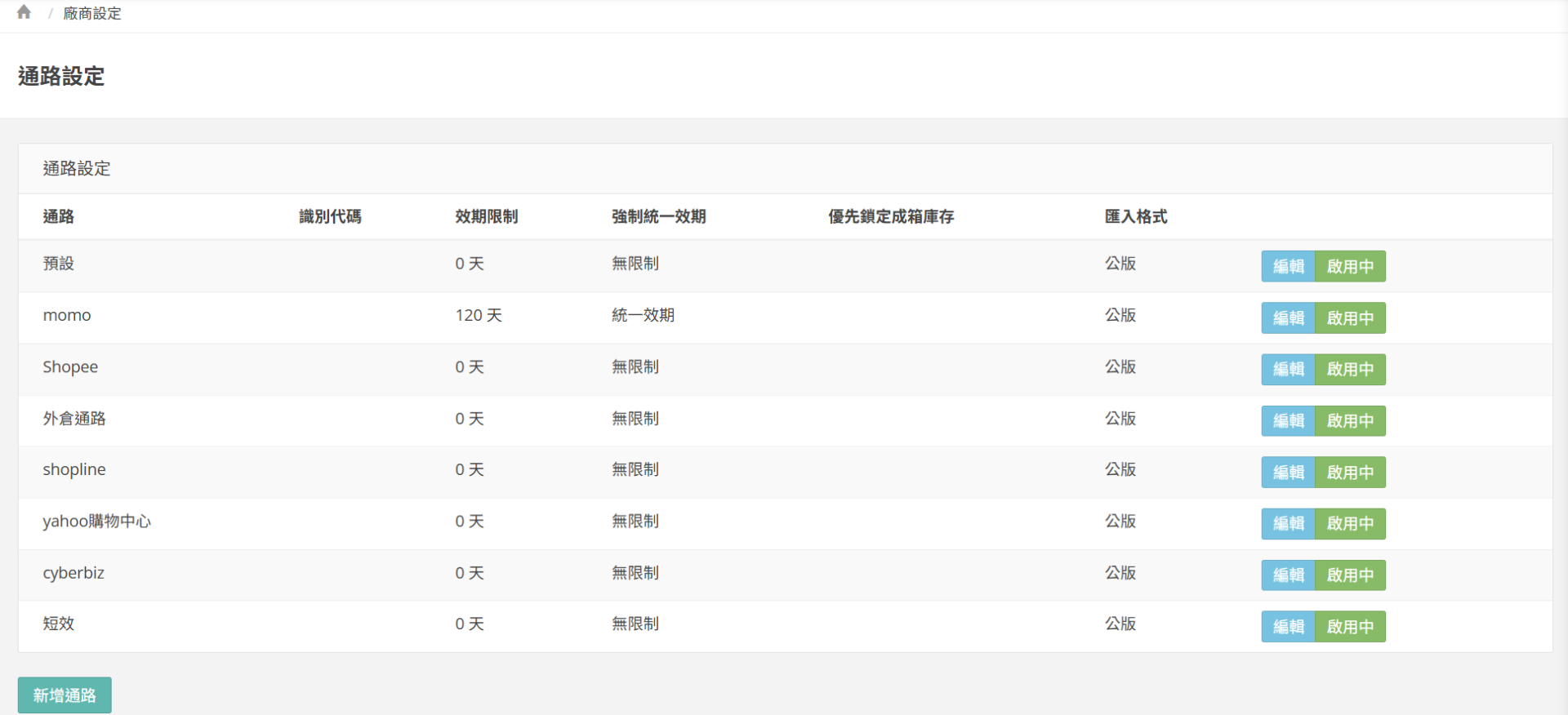
Task: Toggle 啟用中 for 短效 channel
Action: click(1350, 626)
